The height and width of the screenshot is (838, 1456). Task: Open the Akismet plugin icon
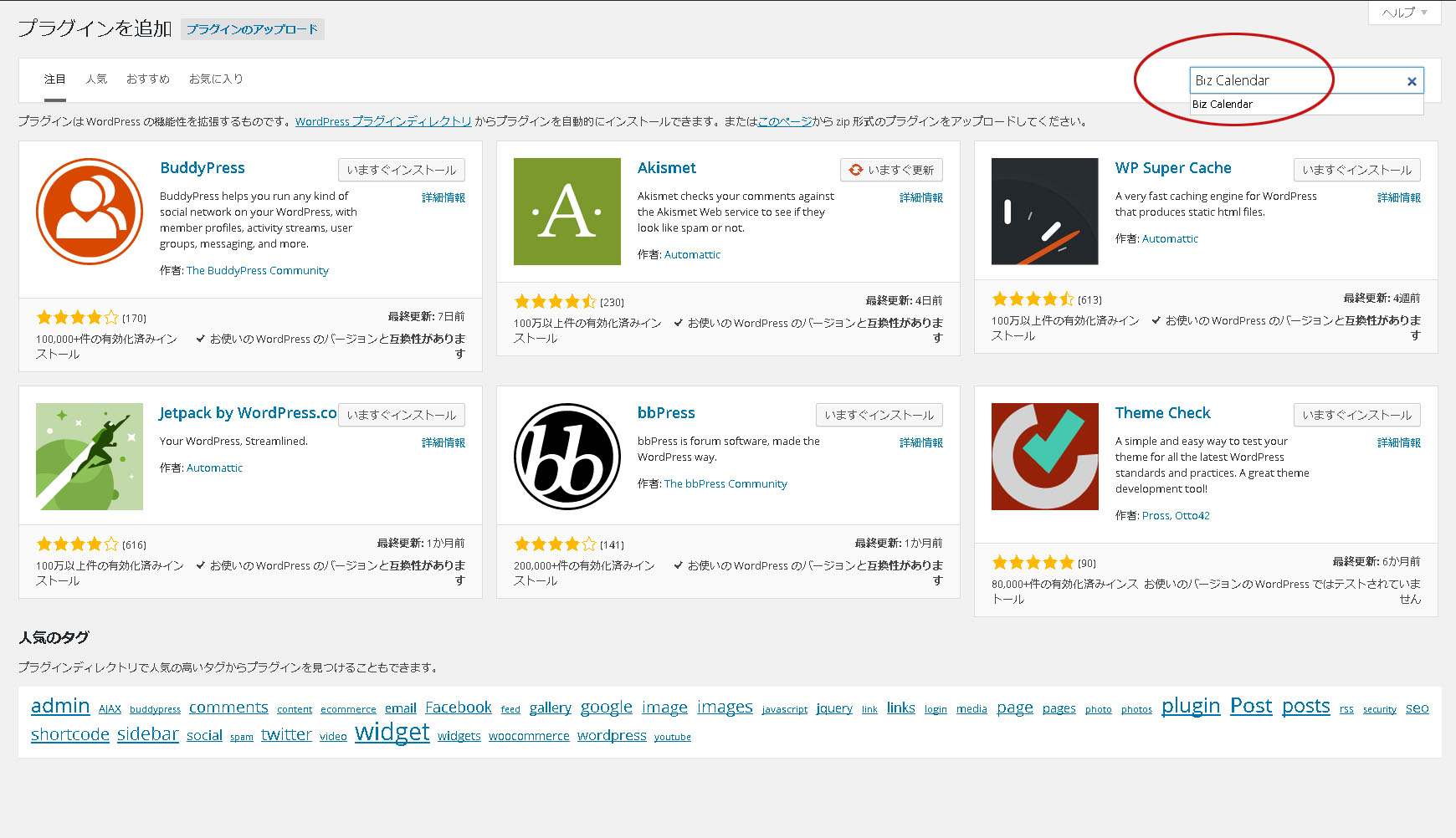coord(567,212)
